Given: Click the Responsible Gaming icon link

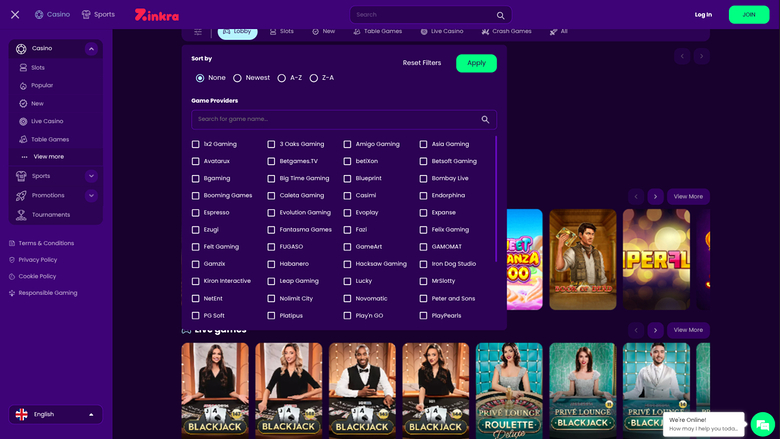Looking at the screenshot, I should tap(12, 293).
